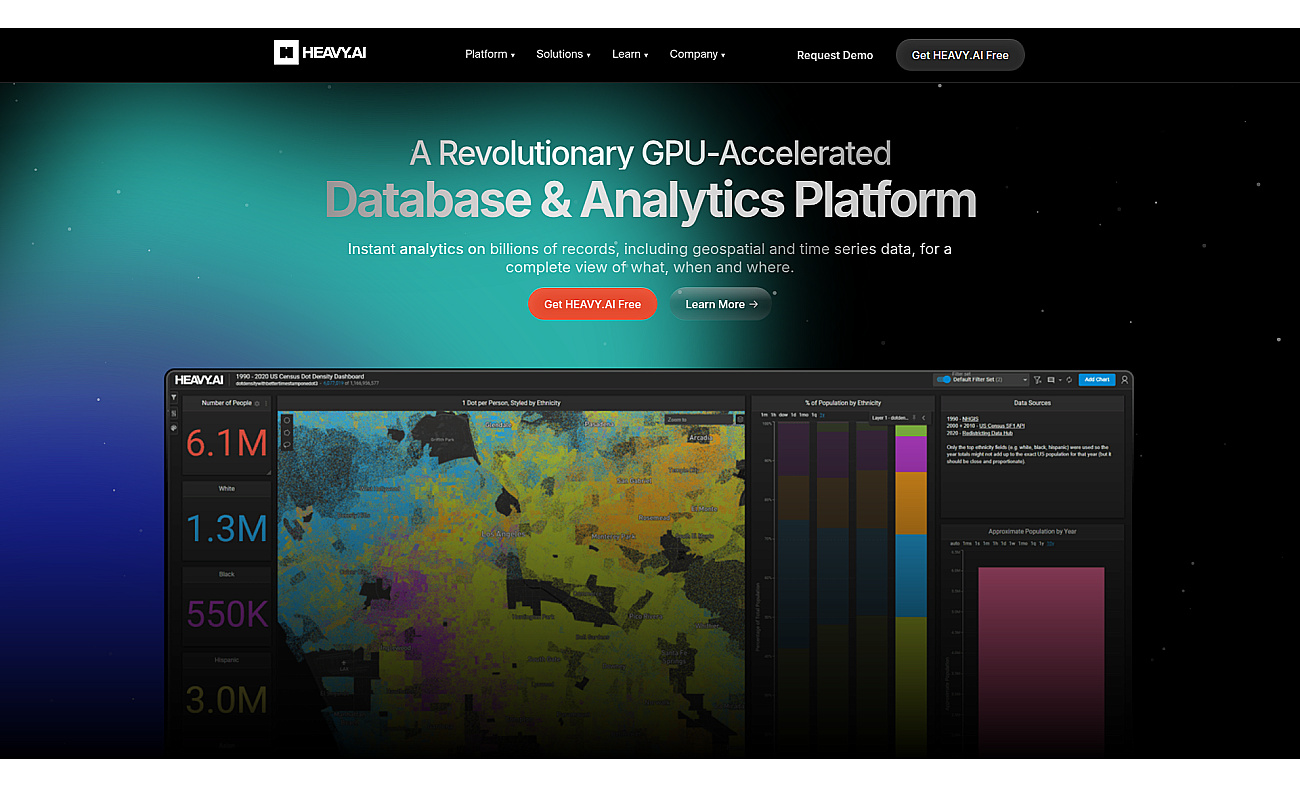Click the Data Sources panel title
The image size is (1300, 788).
tap(1032, 403)
